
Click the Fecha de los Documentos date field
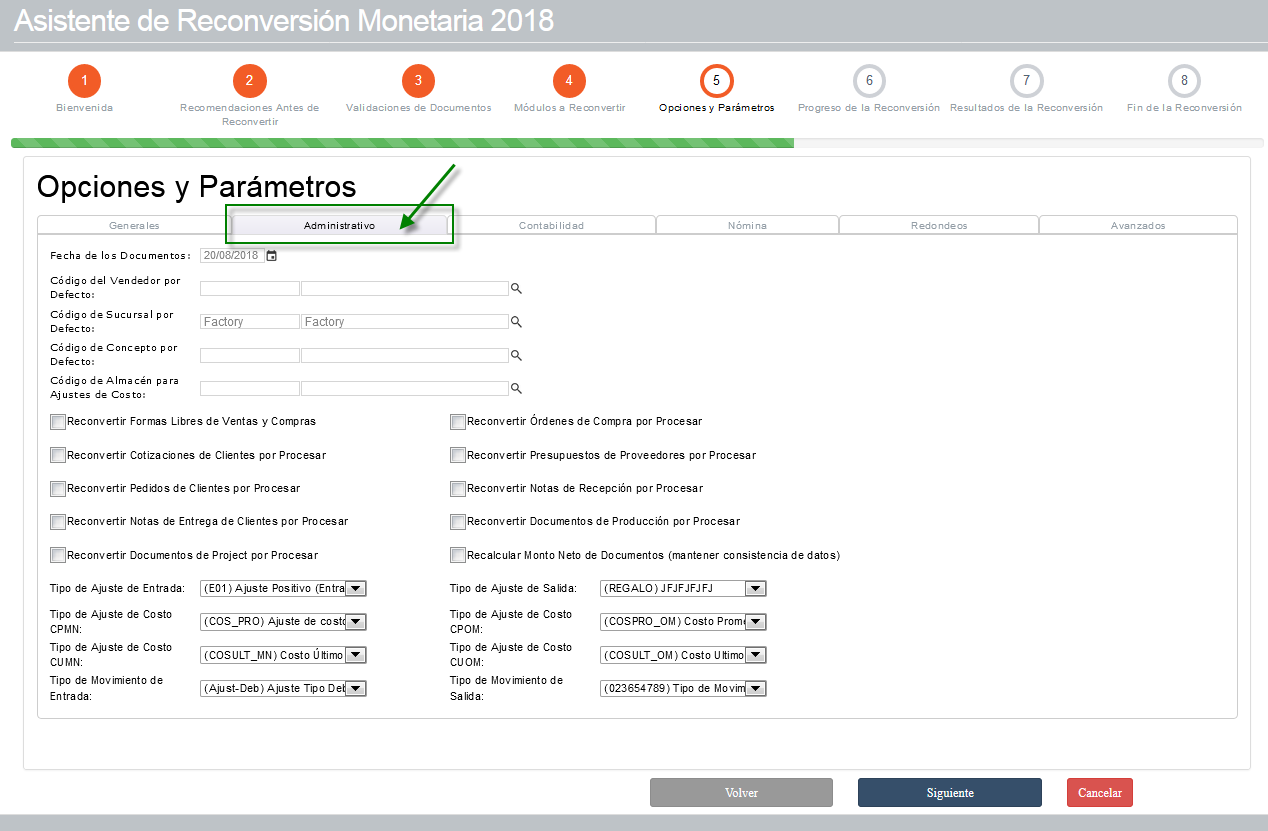point(232,256)
